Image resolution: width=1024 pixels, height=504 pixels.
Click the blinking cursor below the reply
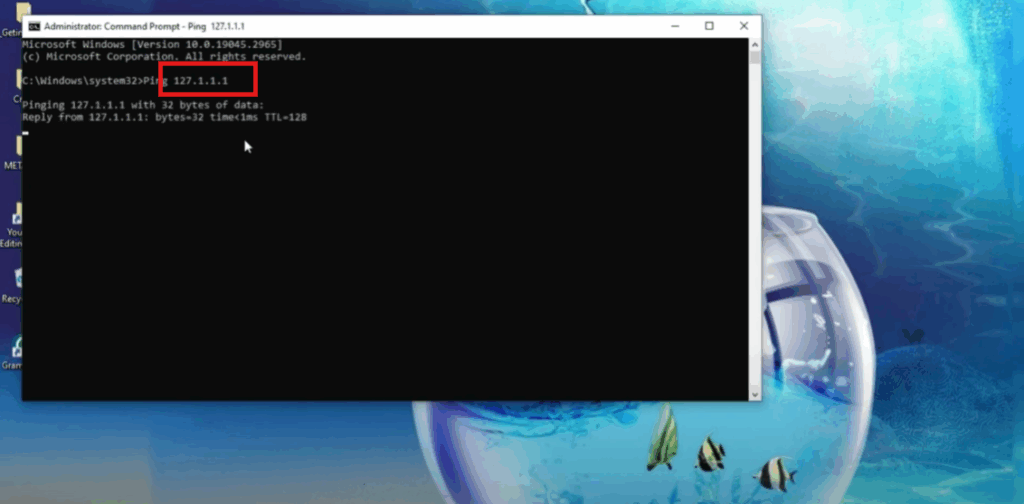25,130
